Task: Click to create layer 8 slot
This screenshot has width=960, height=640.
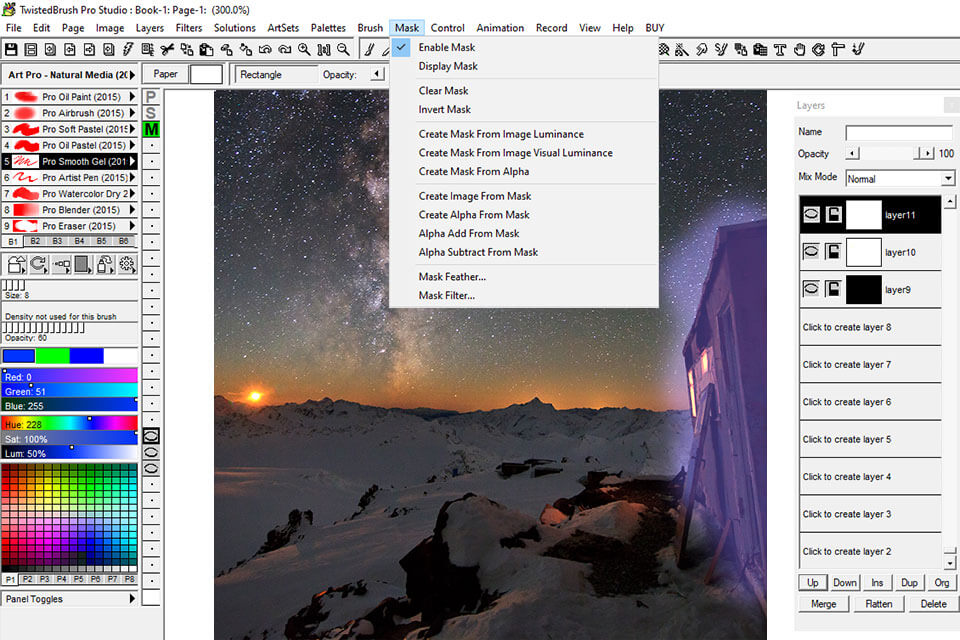Action: coord(870,327)
